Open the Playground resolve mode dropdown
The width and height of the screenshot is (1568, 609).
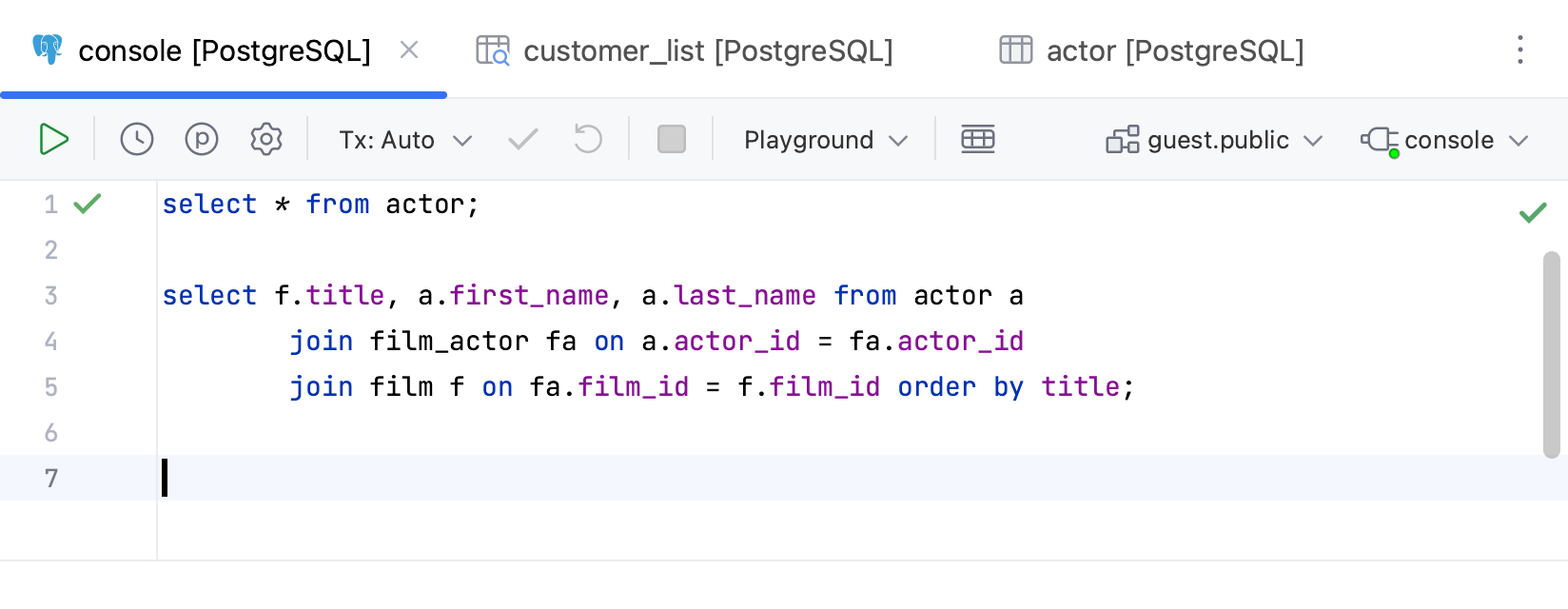(825, 140)
